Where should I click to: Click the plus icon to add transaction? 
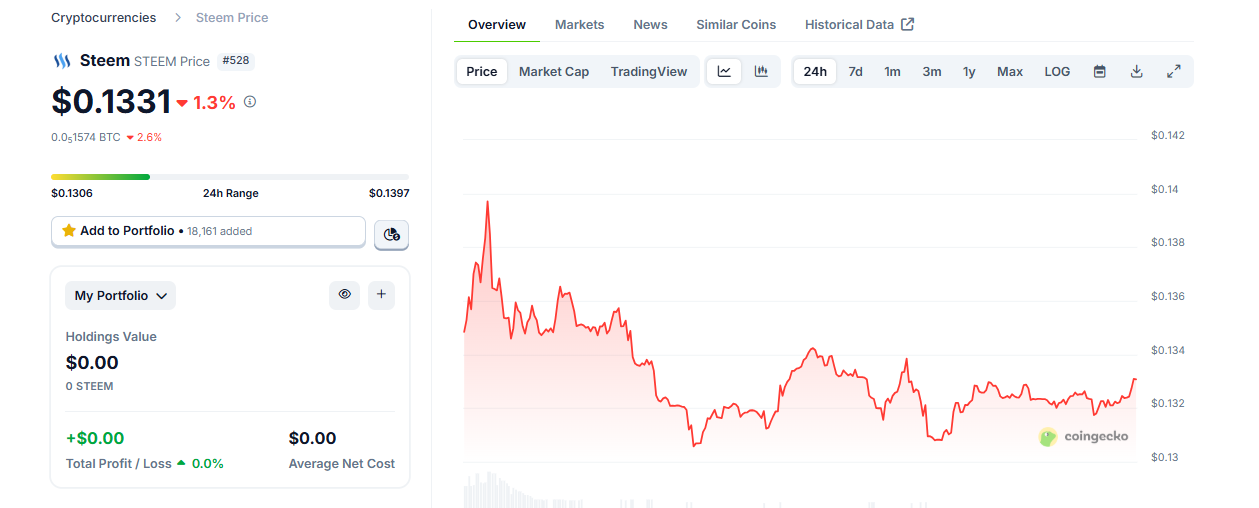click(x=381, y=295)
